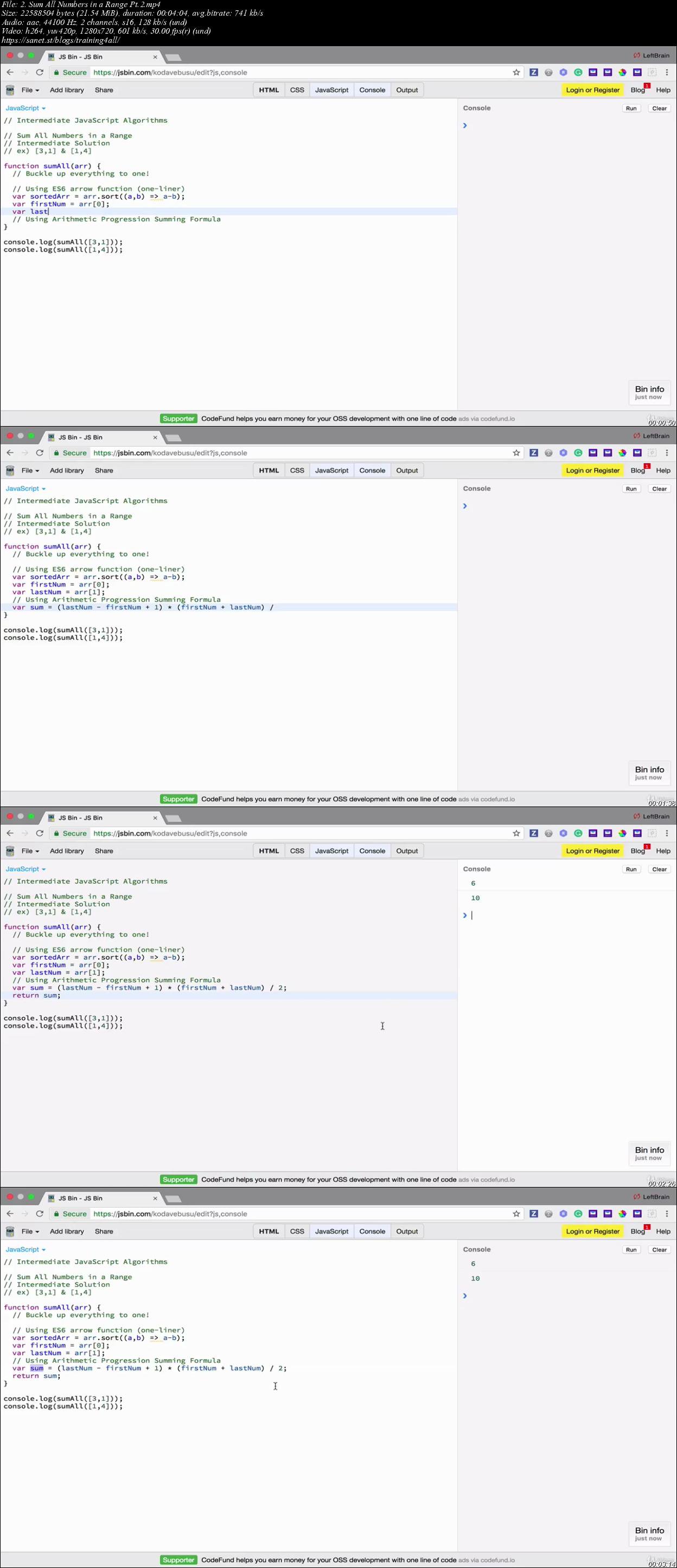Click the bookmark star in the 00:01:38 frame

coord(516,453)
